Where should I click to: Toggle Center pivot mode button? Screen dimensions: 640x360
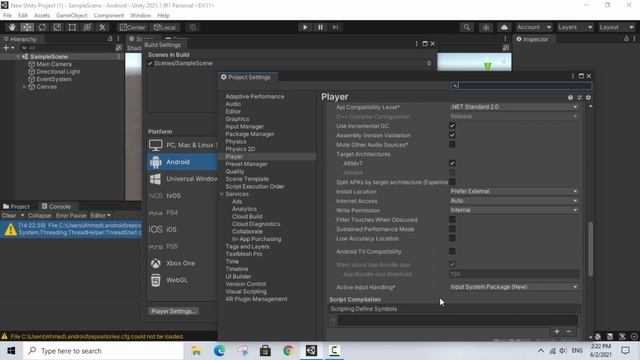tap(133, 27)
